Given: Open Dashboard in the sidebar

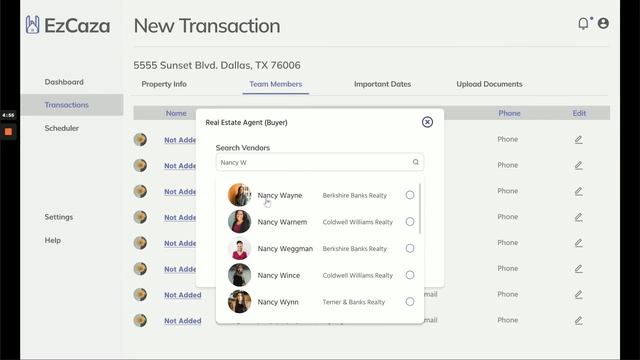Looking at the screenshot, I should (64, 82).
